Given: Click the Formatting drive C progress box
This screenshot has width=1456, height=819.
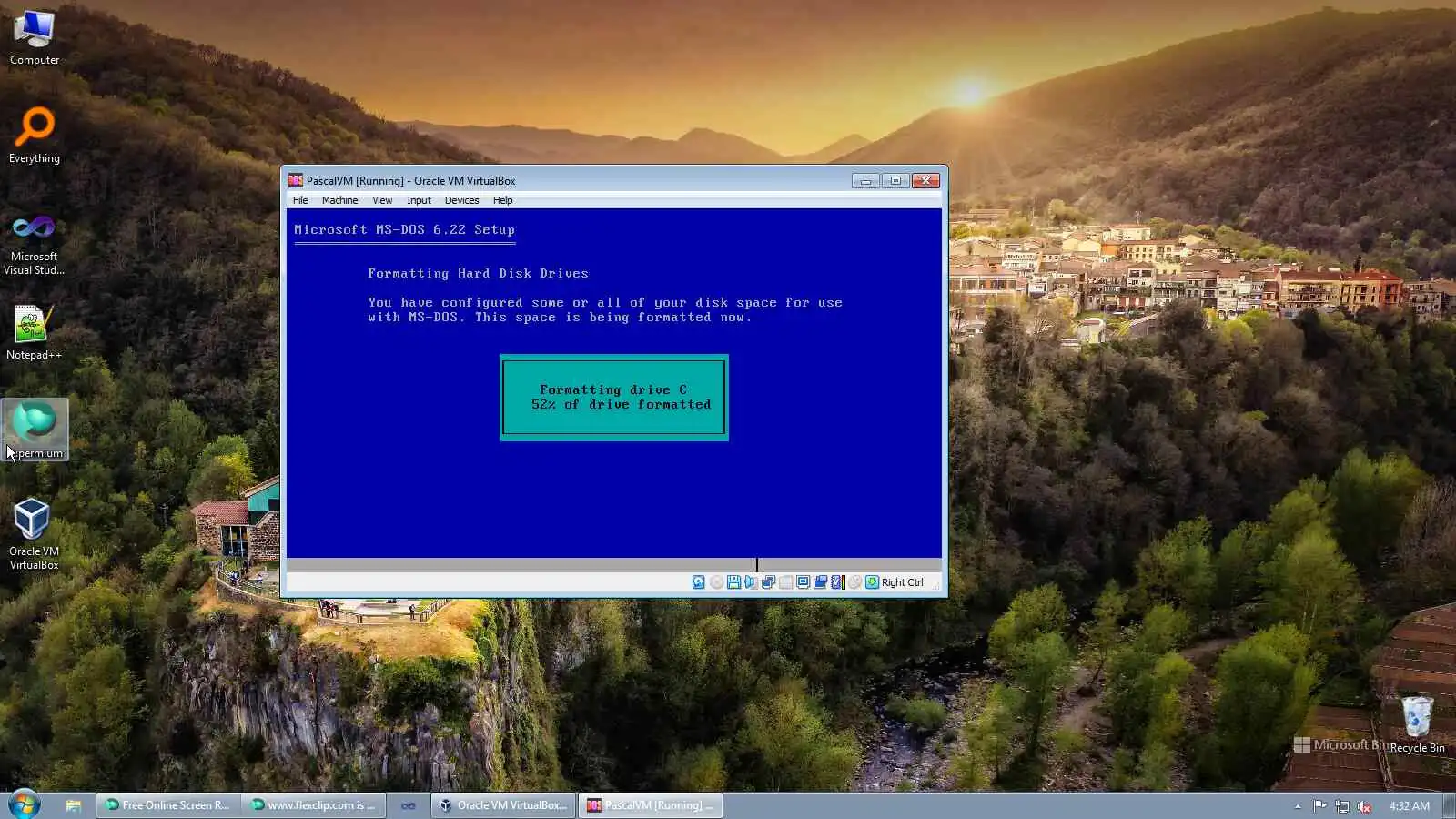Looking at the screenshot, I should [x=614, y=398].
